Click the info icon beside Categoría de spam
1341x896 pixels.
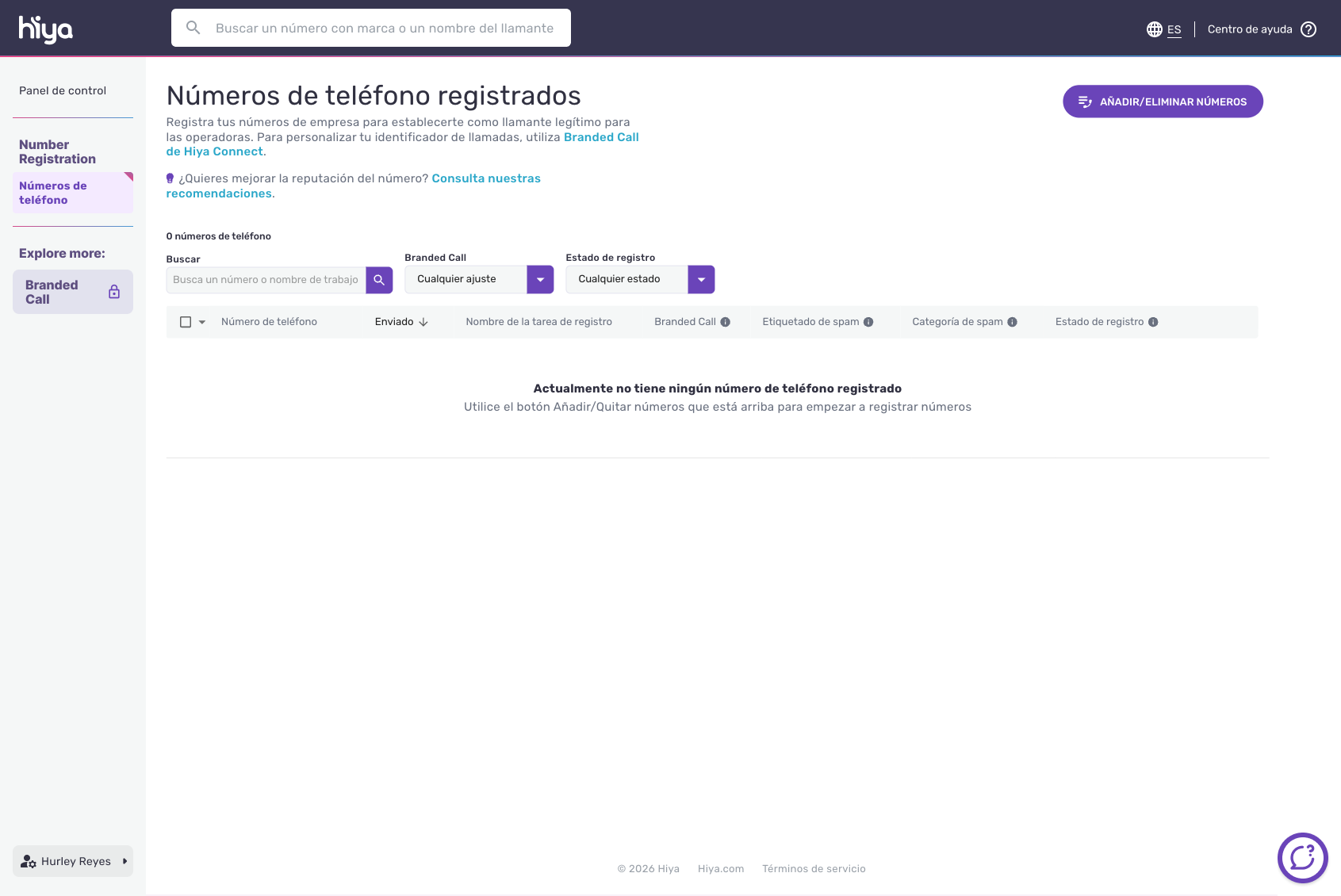tap(1012, 322)
